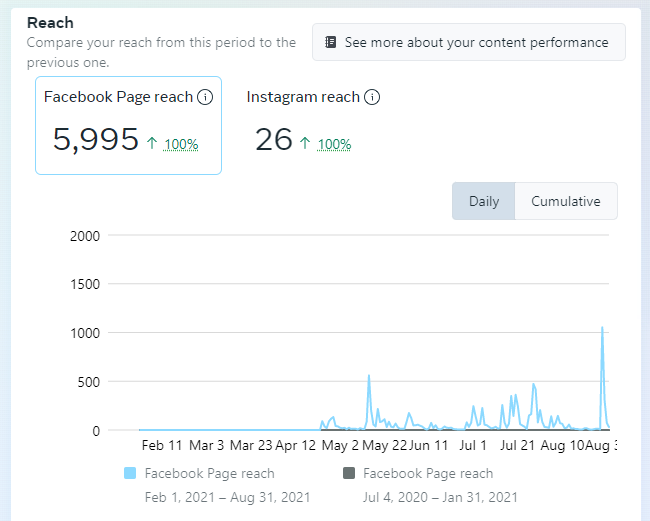Switch chart to Daily view
Screen dimensions: 650x521
click(483, 201)
